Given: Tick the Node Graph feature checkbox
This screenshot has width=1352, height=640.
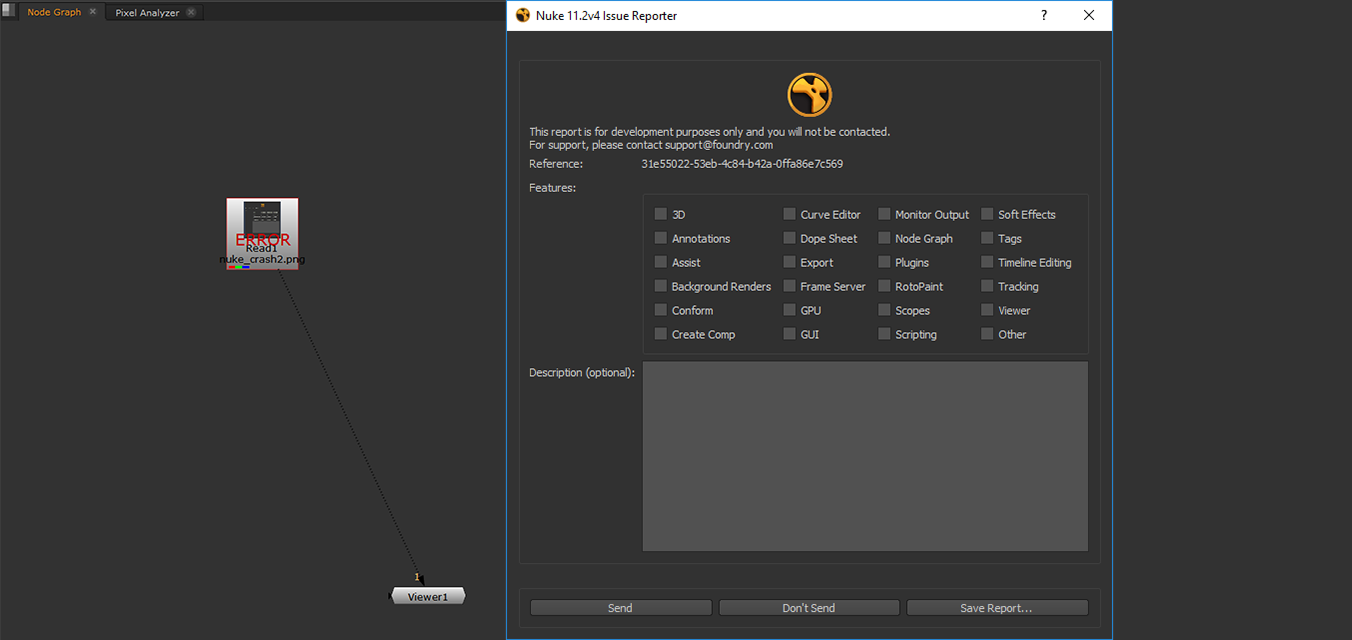Looking at the screenshot, I should 884,238.
